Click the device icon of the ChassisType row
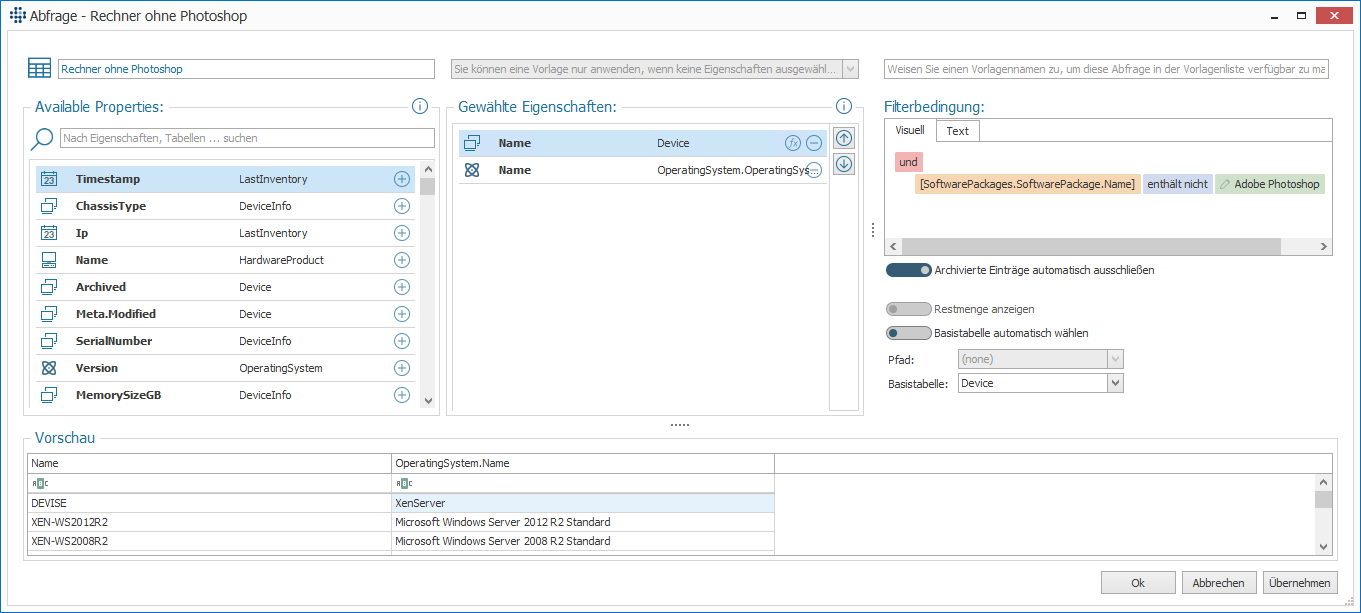 pos(49,206)
